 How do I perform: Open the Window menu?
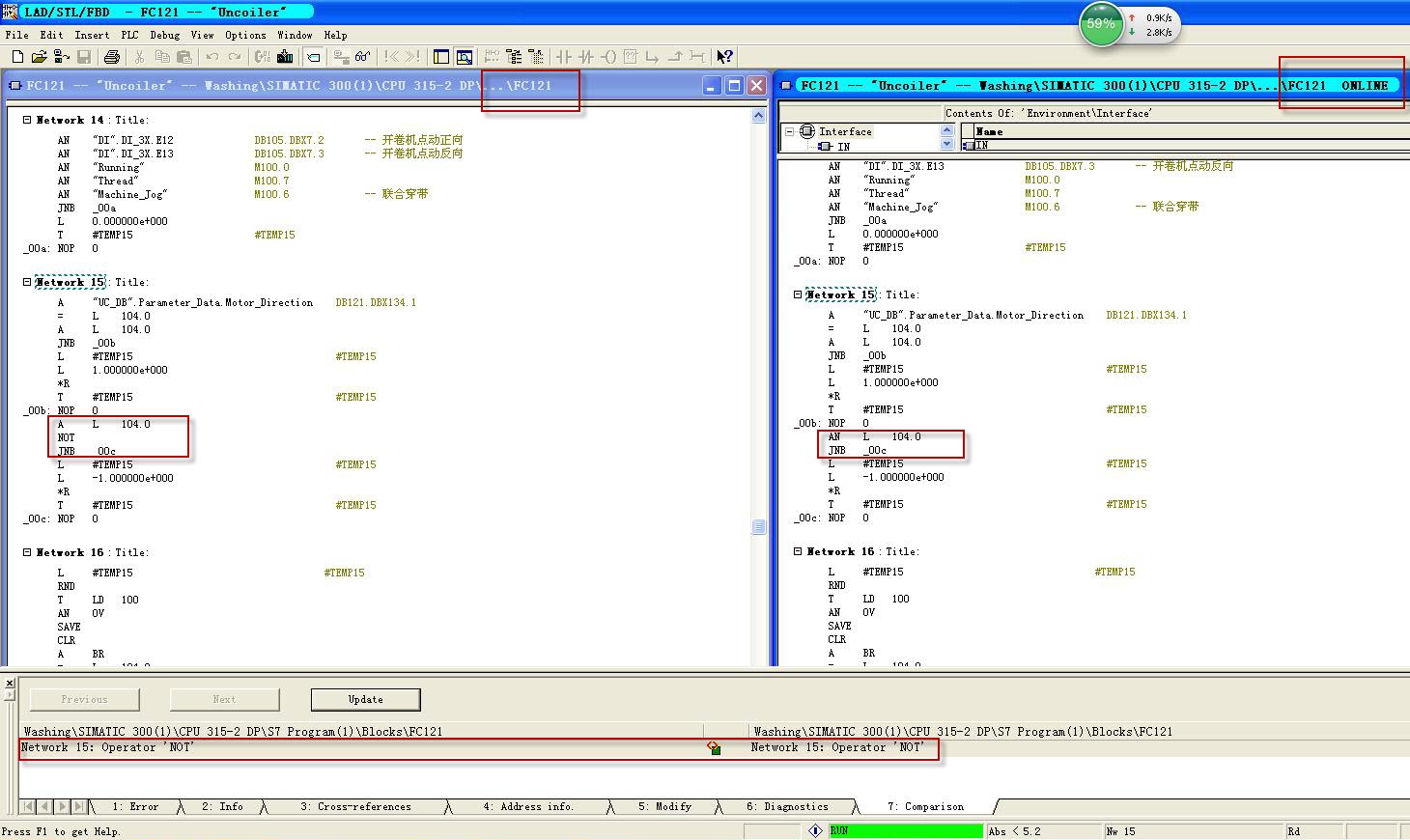pos(295,35)
